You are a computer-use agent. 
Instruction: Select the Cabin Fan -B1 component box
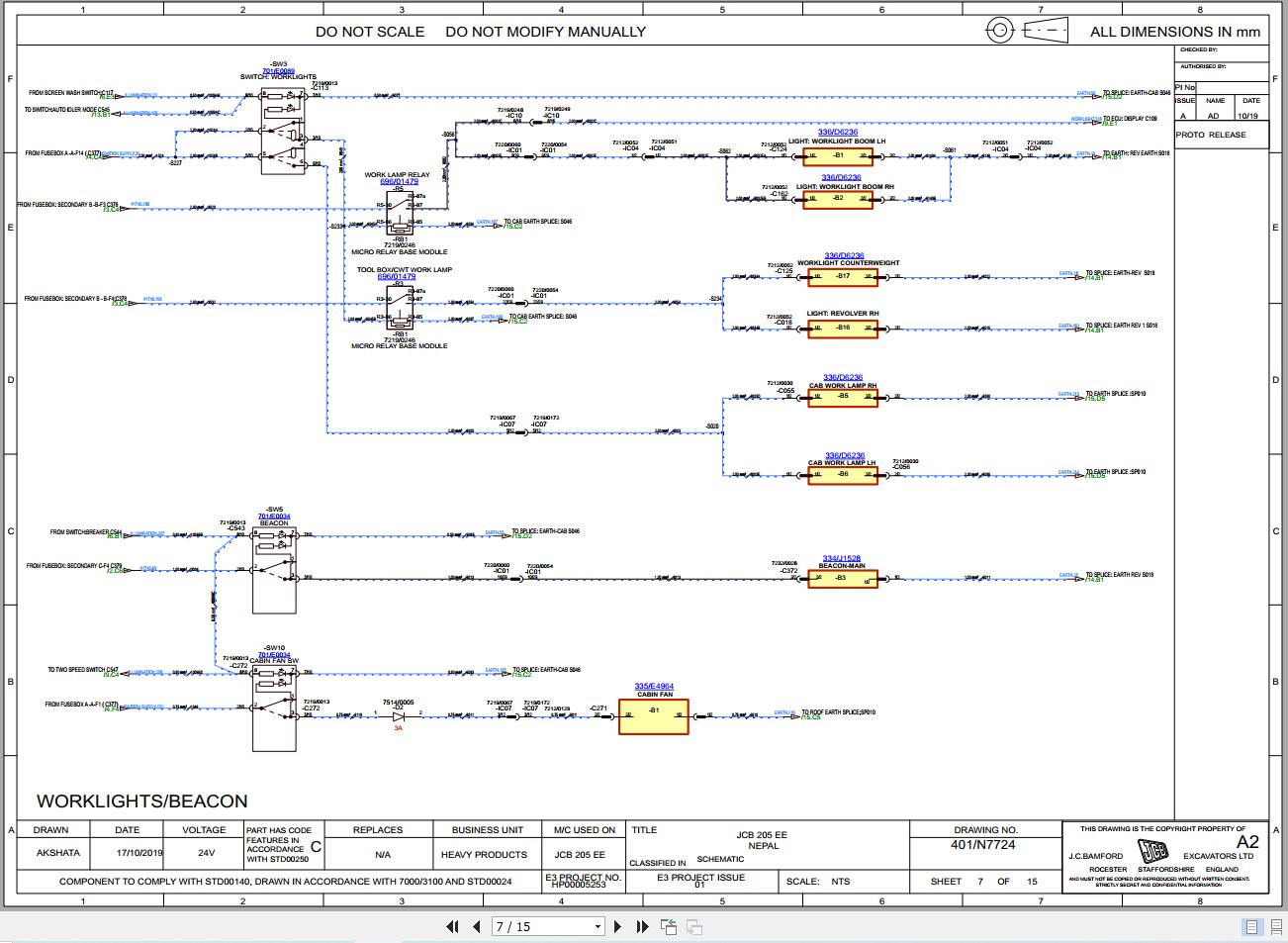654,716
